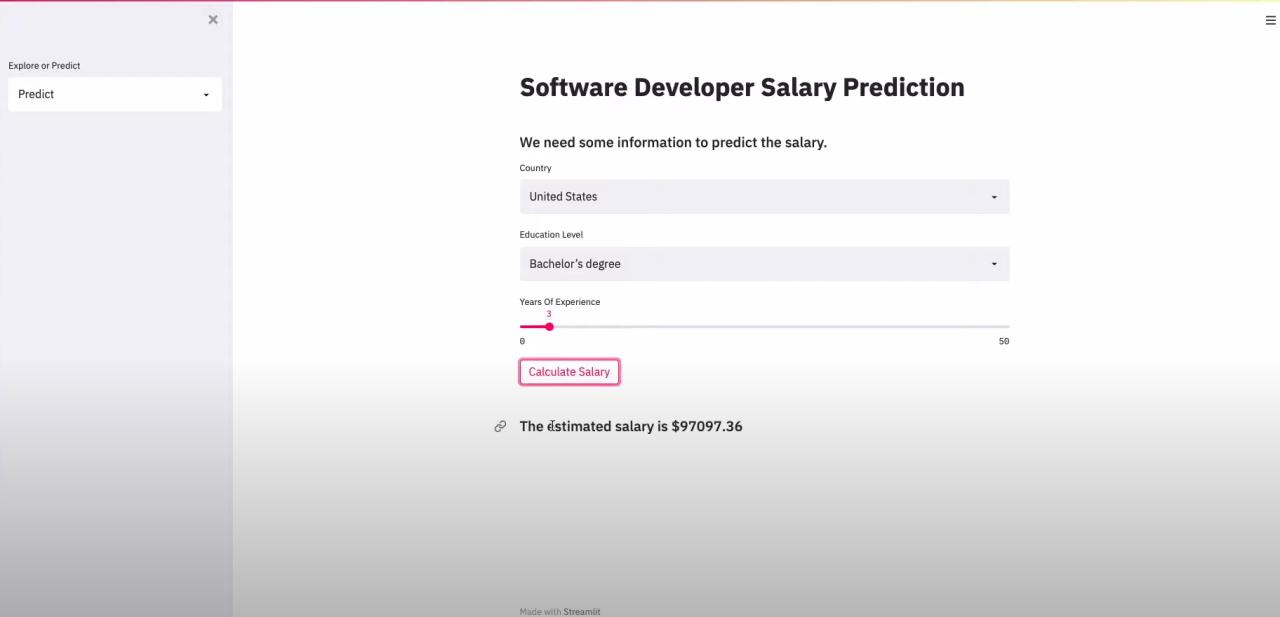This screenshot has height=617, width=1280.
Task: Click the anchor link icon beside estimated salary
Action: [500, 426]
